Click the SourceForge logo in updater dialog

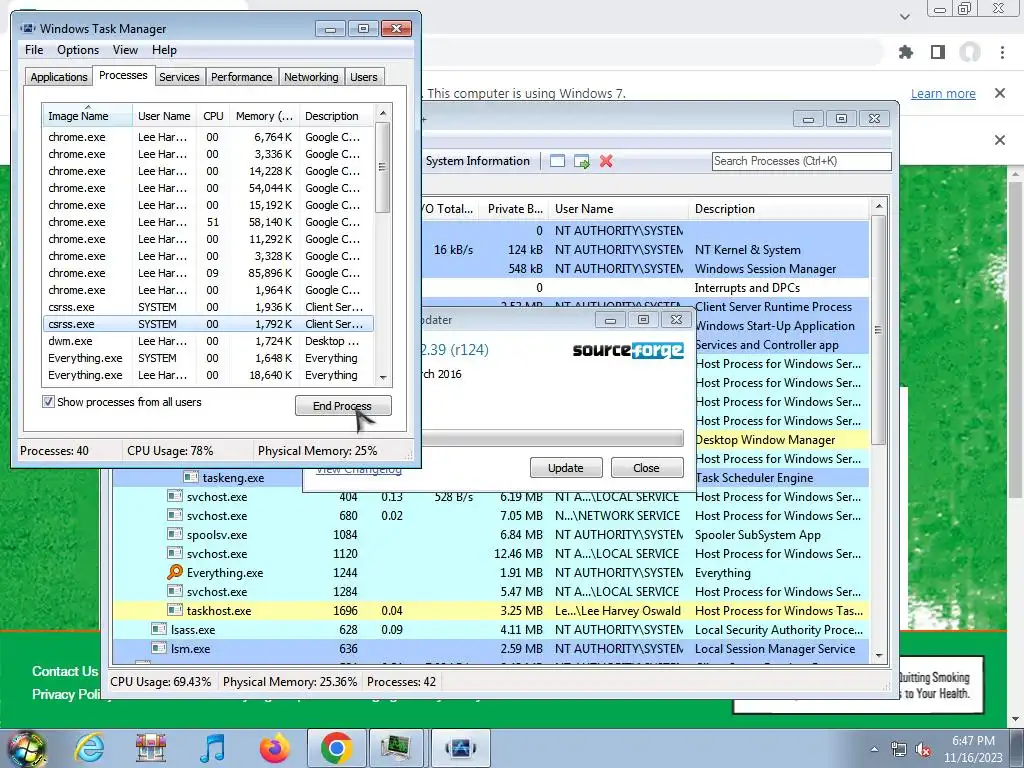click(x=628, y=350)
